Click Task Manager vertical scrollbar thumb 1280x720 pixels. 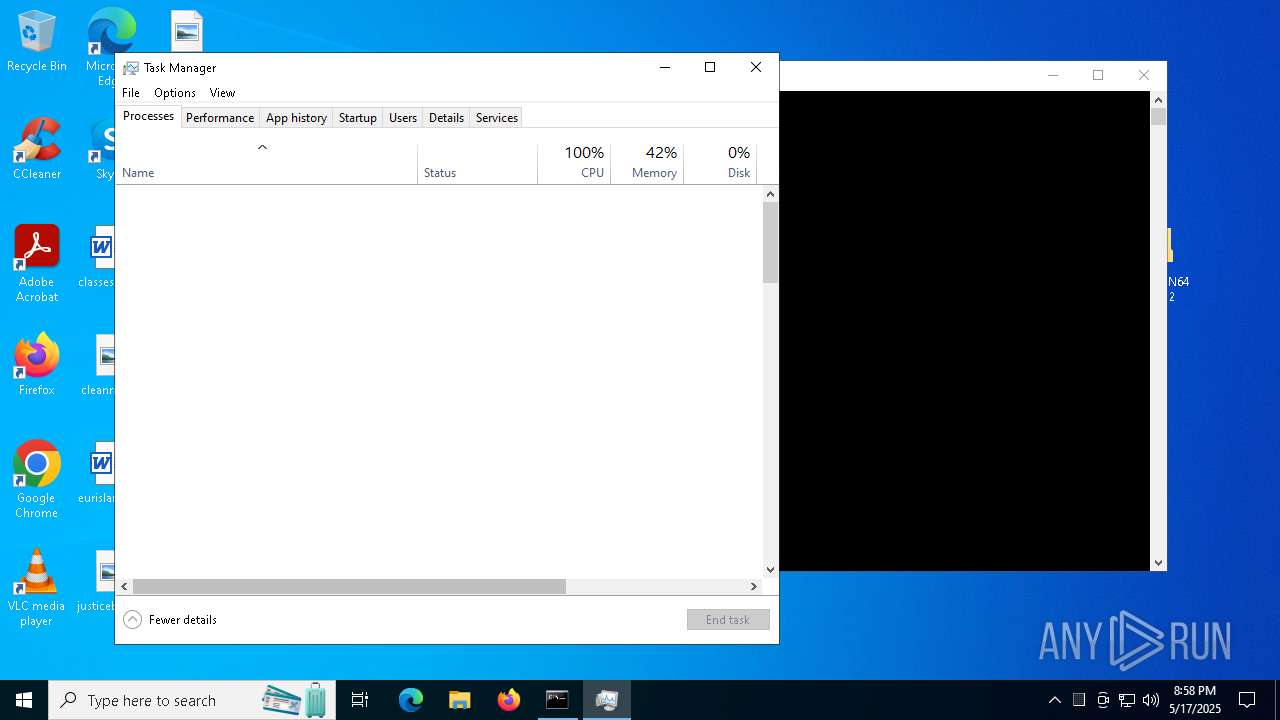[770, 243]
